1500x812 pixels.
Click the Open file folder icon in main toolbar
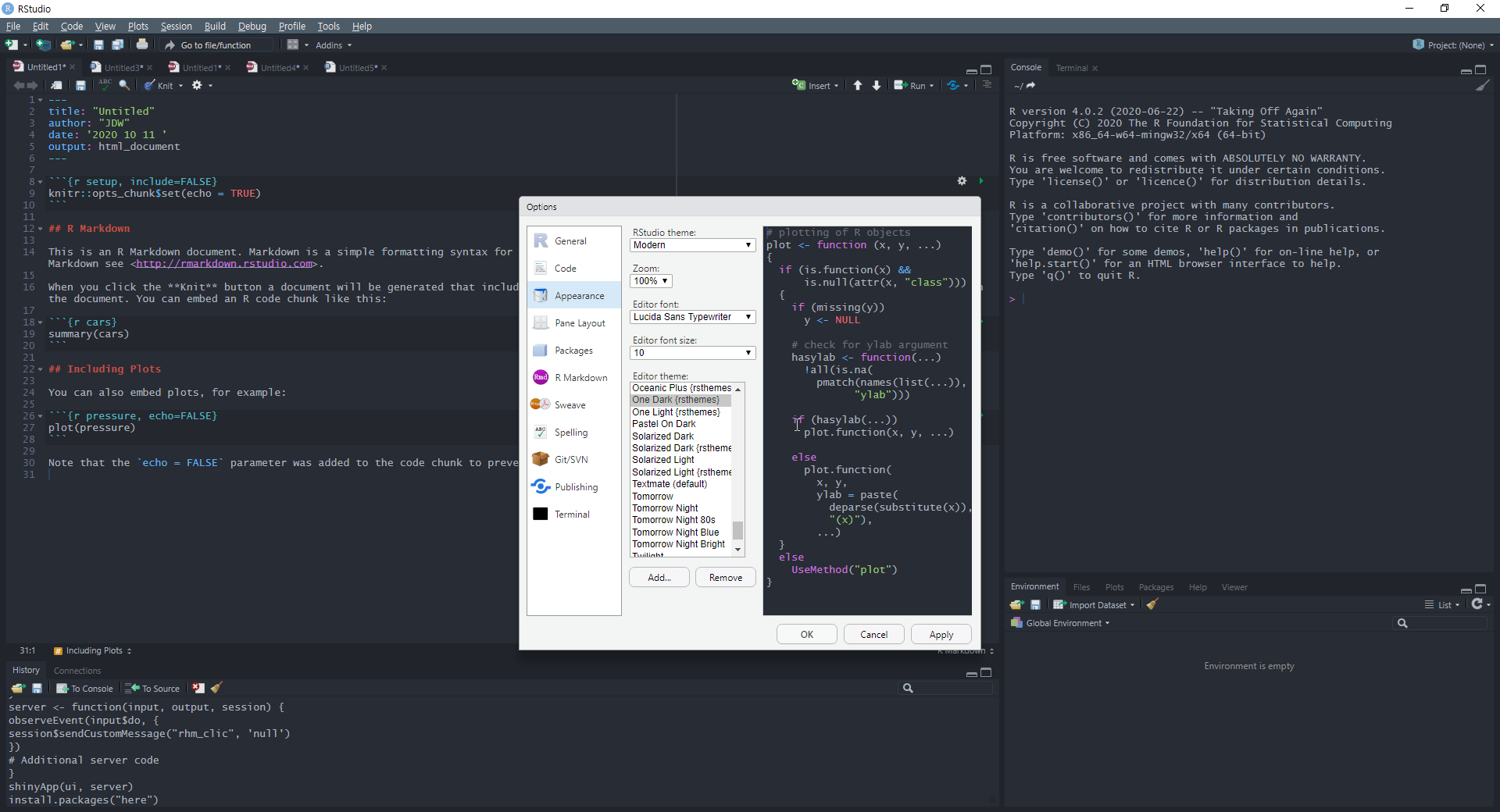click(x=68, y=45)
